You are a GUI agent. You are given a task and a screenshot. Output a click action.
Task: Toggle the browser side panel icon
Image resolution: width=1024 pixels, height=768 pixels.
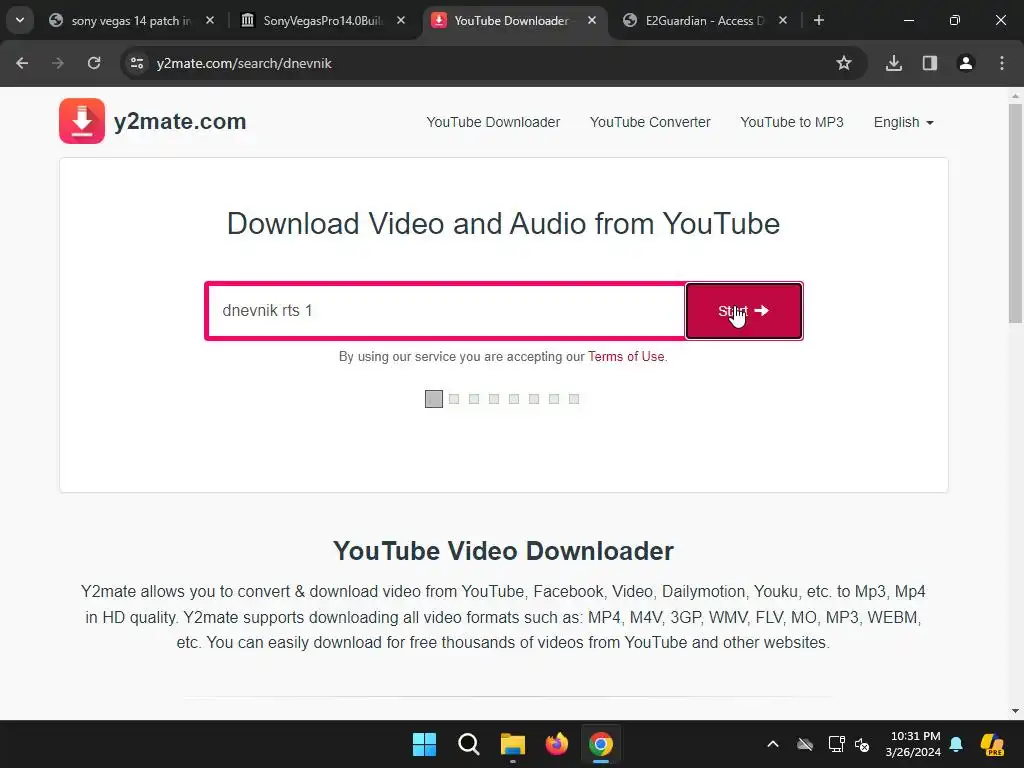click(x=930, y=63)
